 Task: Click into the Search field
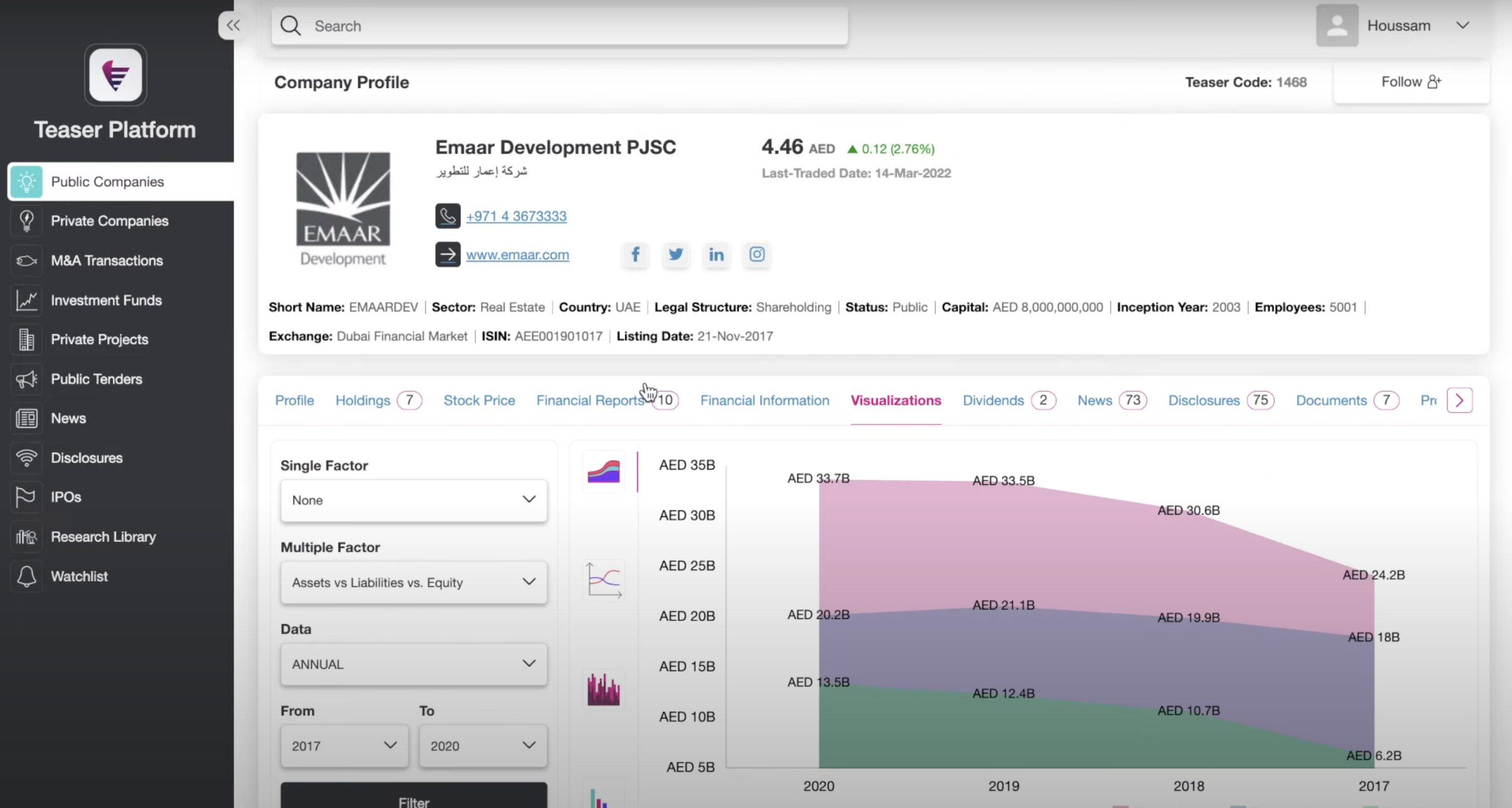tap(557, 26)
